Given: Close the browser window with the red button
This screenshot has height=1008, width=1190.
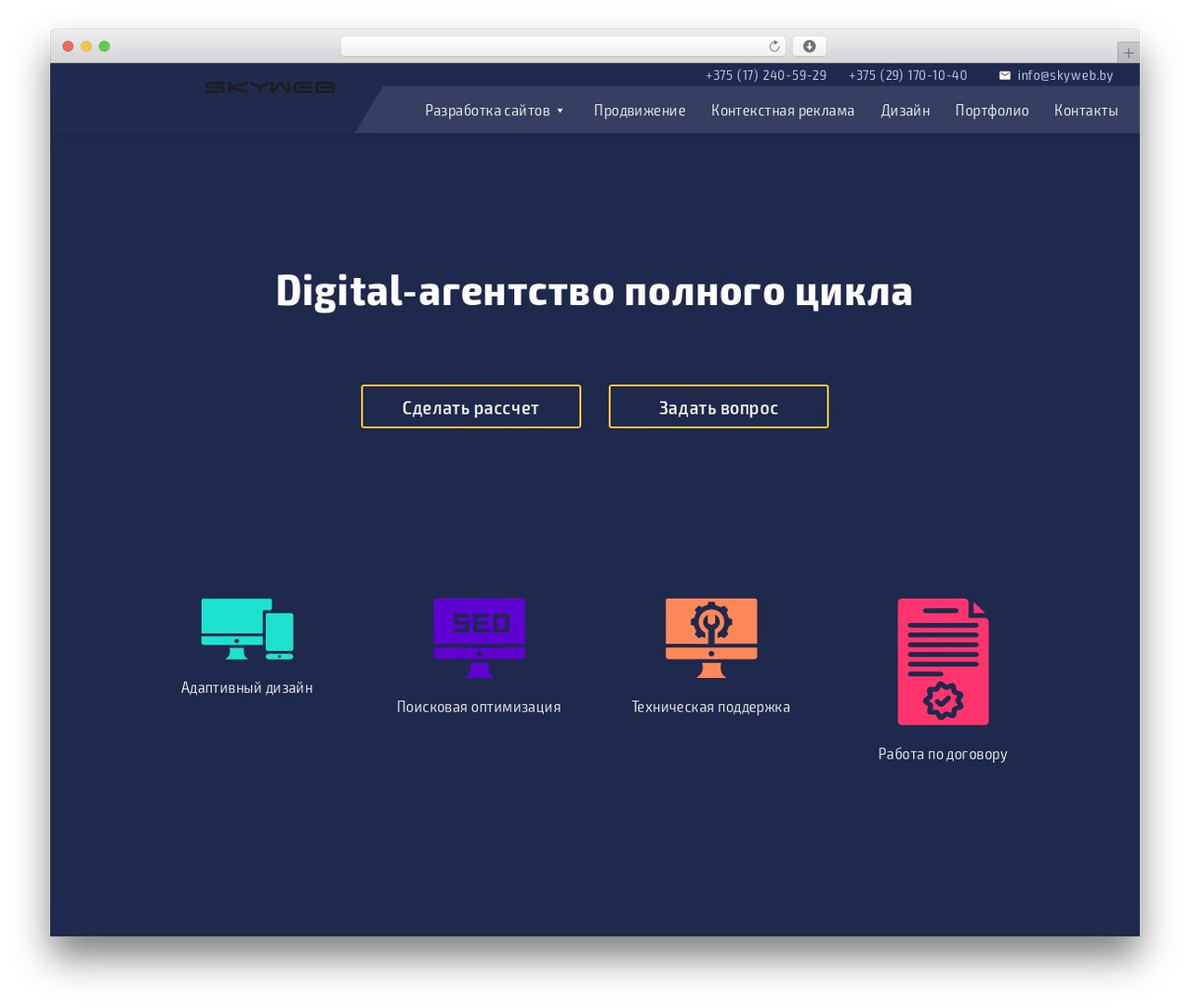Looking at the screenshot, I should (68, 46).
